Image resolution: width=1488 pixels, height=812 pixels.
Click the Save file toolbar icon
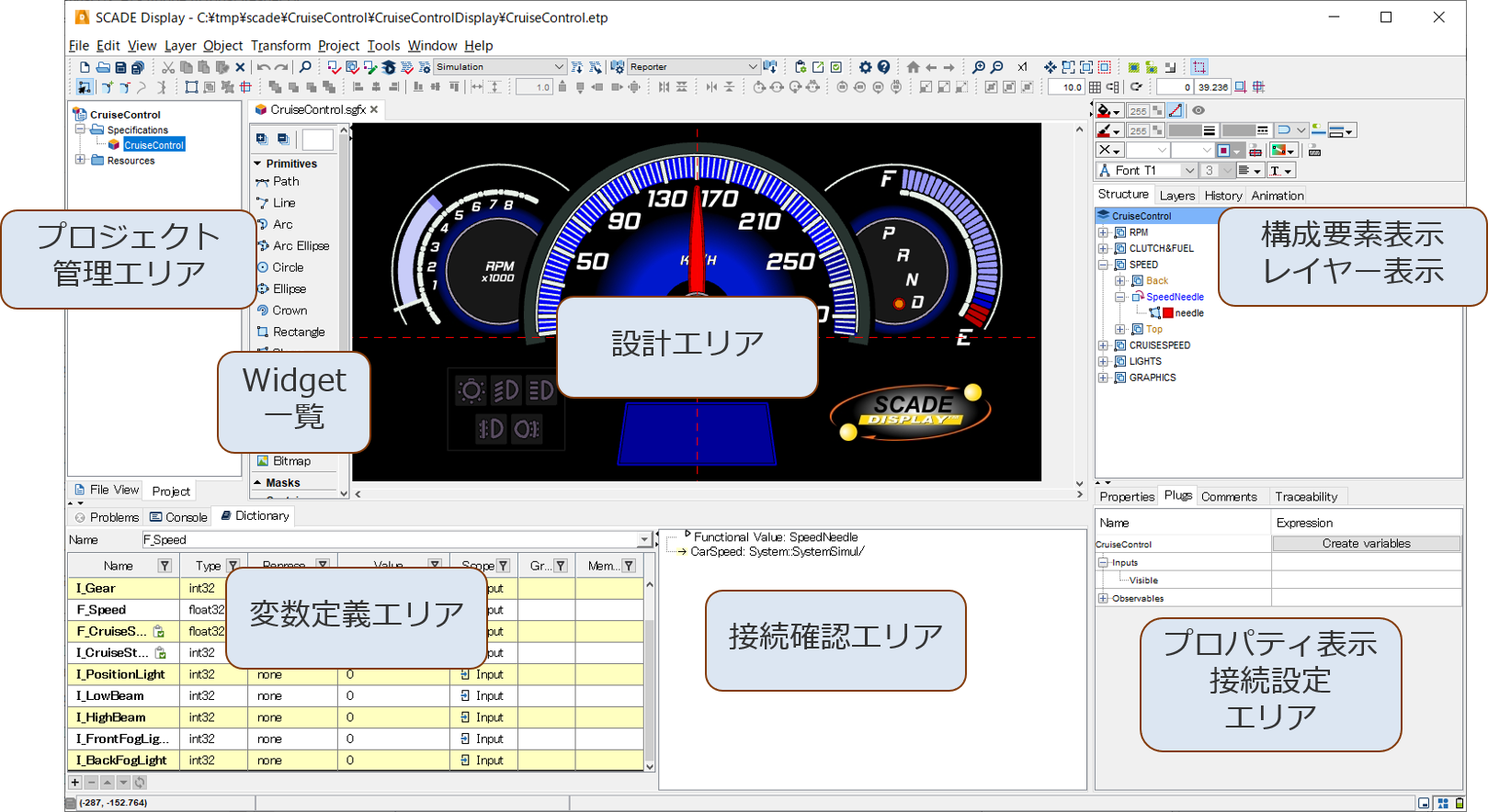point(120,67)
